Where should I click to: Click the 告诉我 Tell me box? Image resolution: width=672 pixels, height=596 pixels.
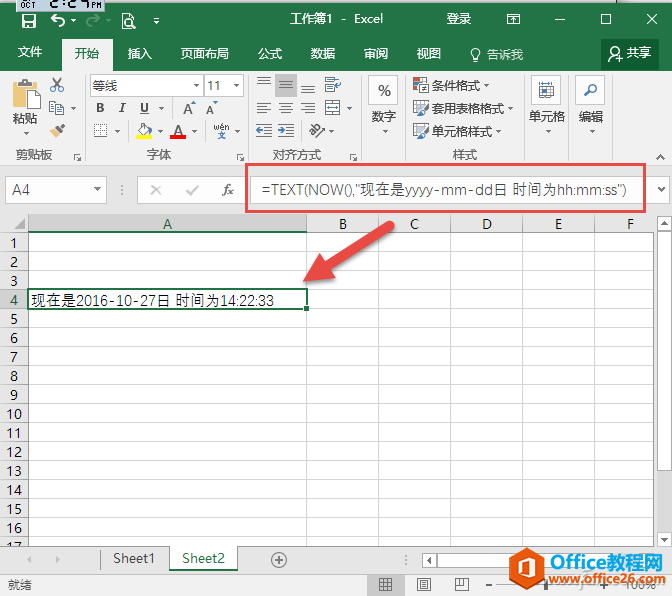[x=497, y=54]
